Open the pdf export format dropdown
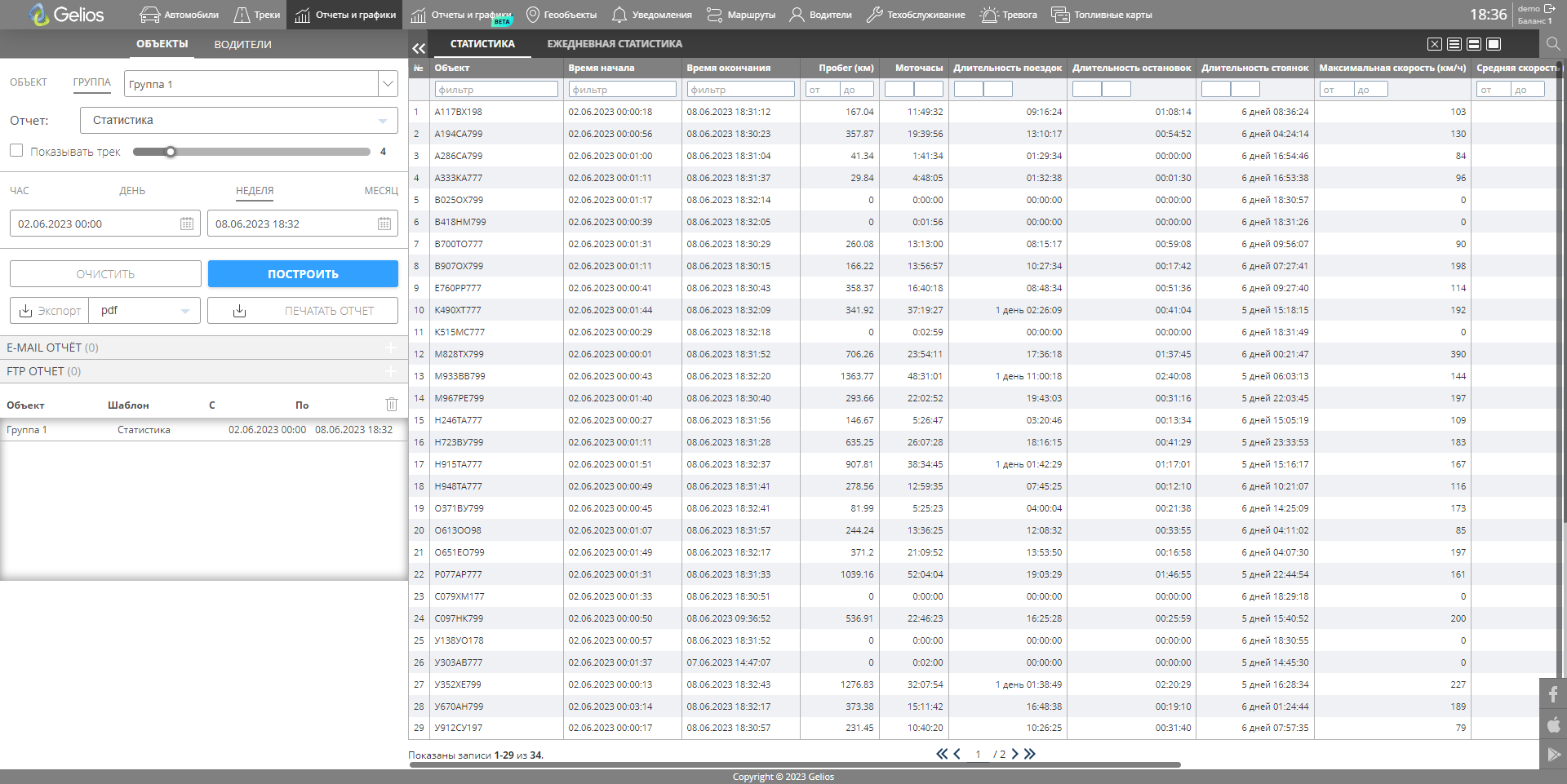Screen dimensions: 1567x784 (x=145, y=311)
